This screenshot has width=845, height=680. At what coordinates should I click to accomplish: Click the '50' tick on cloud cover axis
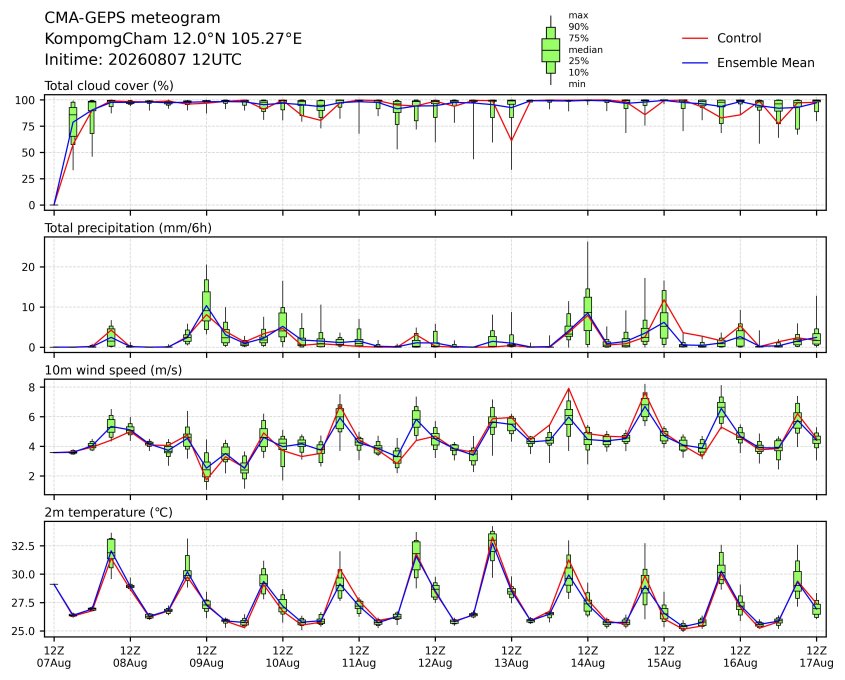29,152
